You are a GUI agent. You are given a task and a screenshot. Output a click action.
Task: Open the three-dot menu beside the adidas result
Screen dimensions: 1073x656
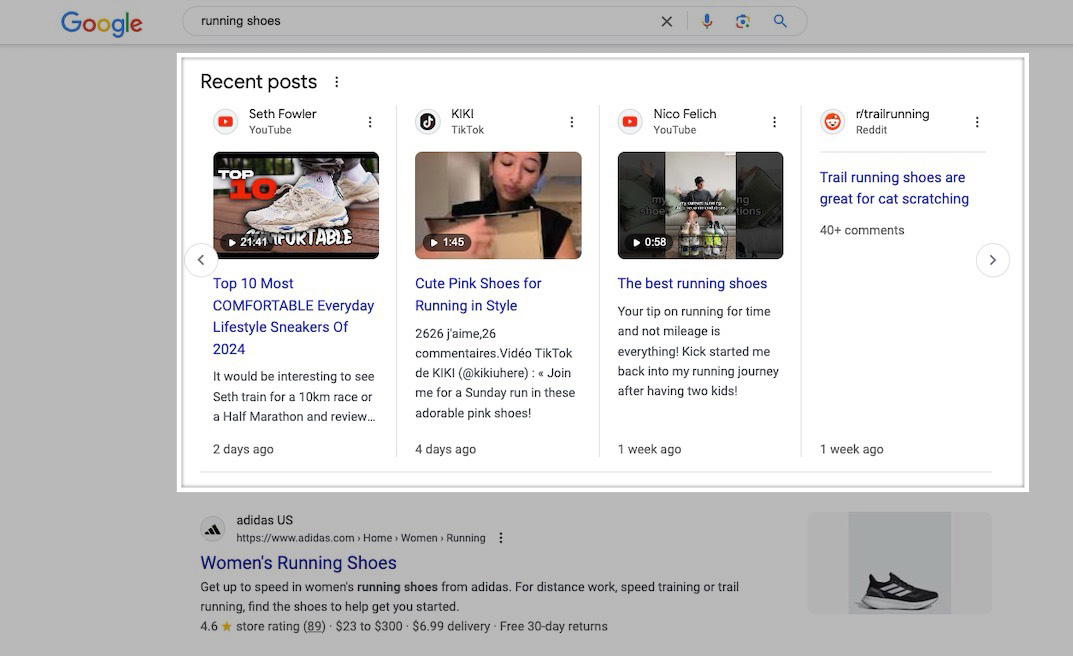[500, 537]
